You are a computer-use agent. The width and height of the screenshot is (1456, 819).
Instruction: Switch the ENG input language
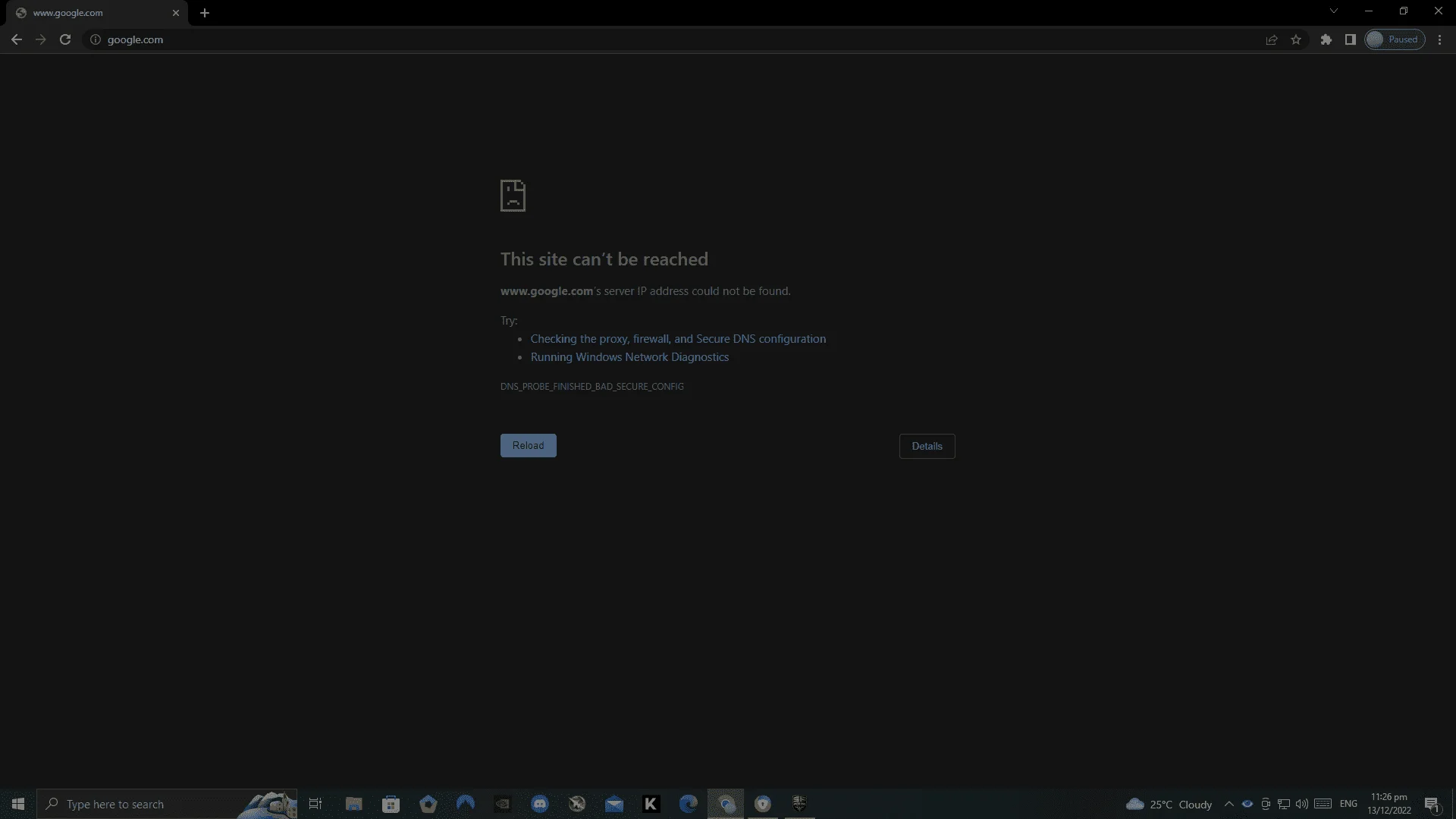click(x=1348, y=804)
